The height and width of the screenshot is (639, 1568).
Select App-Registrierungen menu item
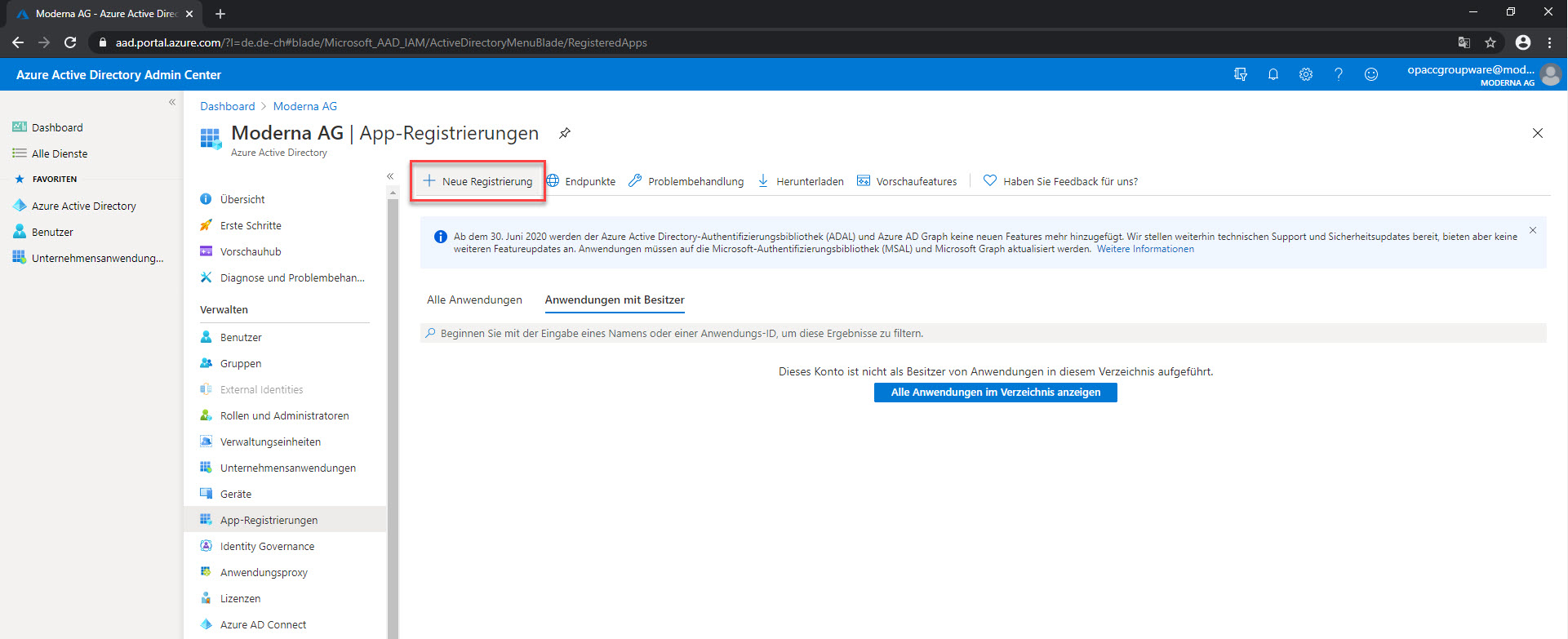point(285,520)
